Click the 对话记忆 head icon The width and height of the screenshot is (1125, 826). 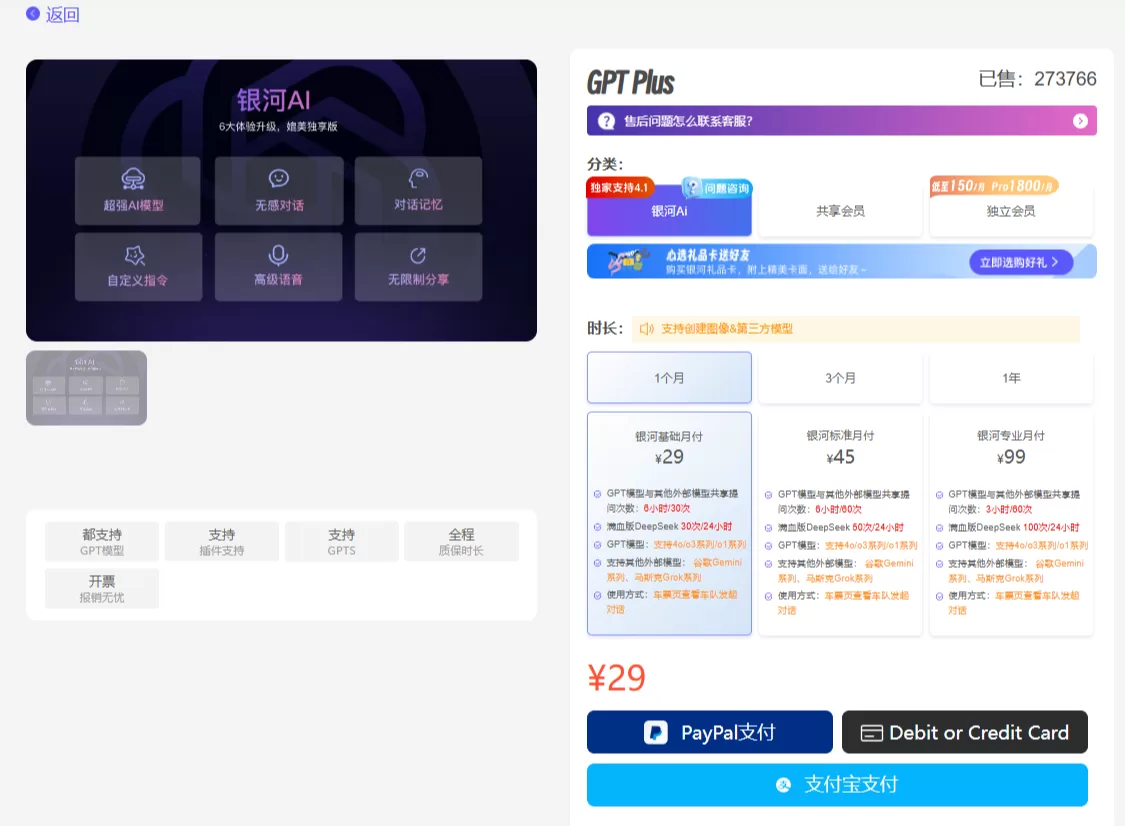tap(418, 178)
